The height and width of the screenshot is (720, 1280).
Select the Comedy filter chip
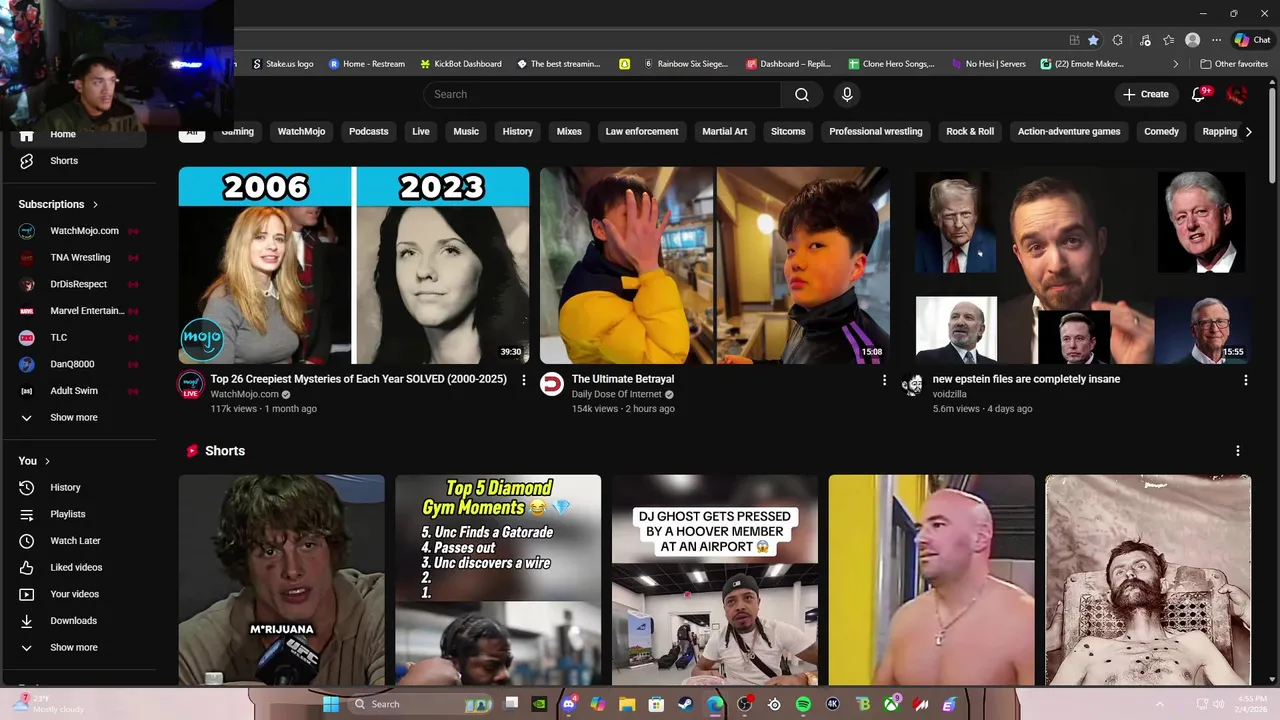point(1161,131)
